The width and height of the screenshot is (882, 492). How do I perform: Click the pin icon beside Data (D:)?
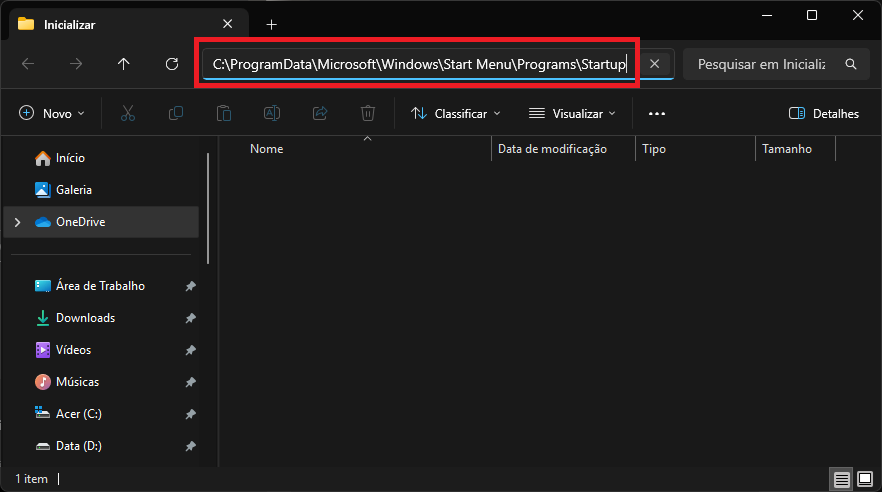pos(191,446)
